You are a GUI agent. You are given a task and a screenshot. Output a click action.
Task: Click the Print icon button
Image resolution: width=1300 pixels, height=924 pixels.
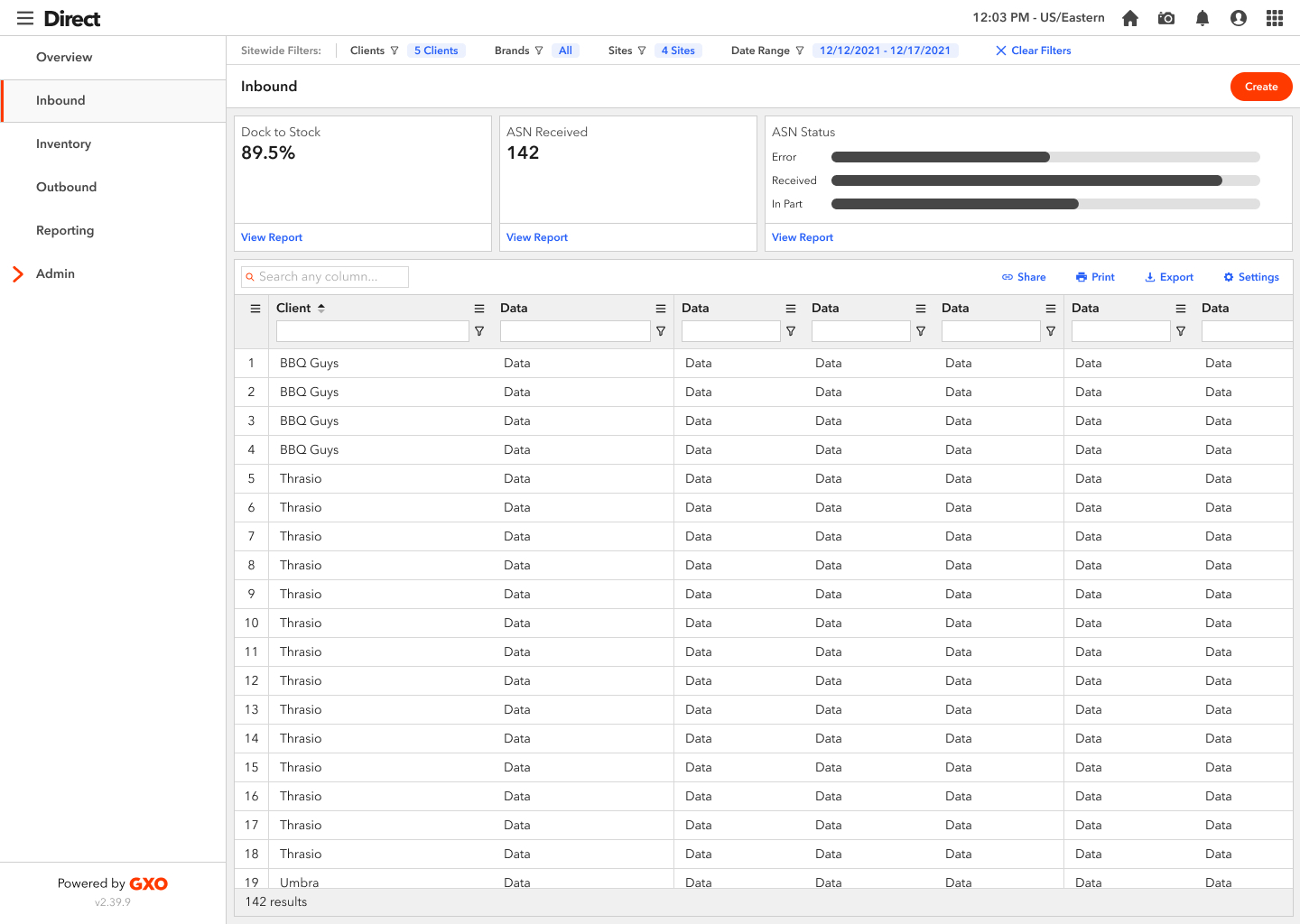tap(1094, 277)
